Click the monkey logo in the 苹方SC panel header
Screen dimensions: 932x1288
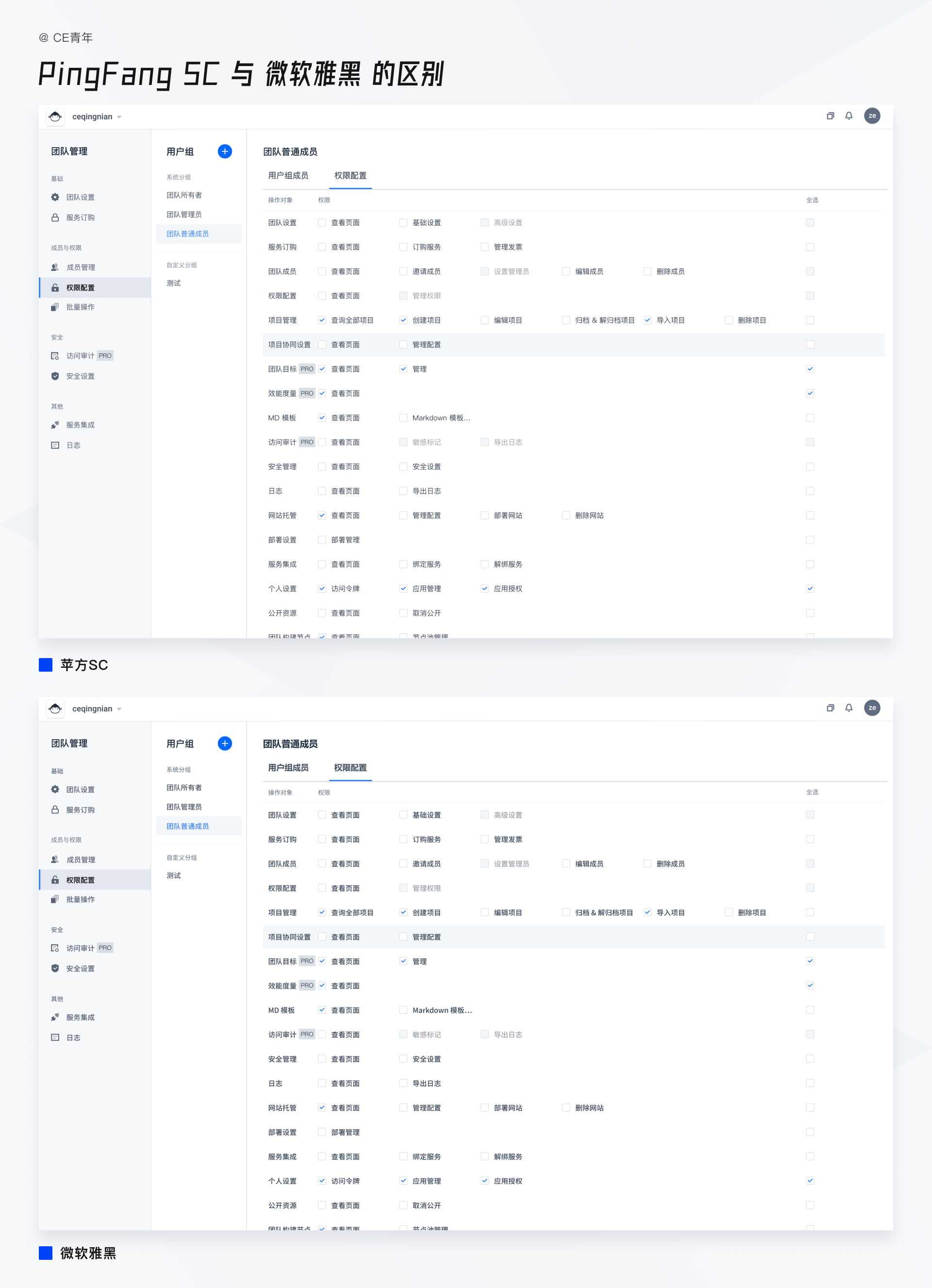(x=55, y=117)
